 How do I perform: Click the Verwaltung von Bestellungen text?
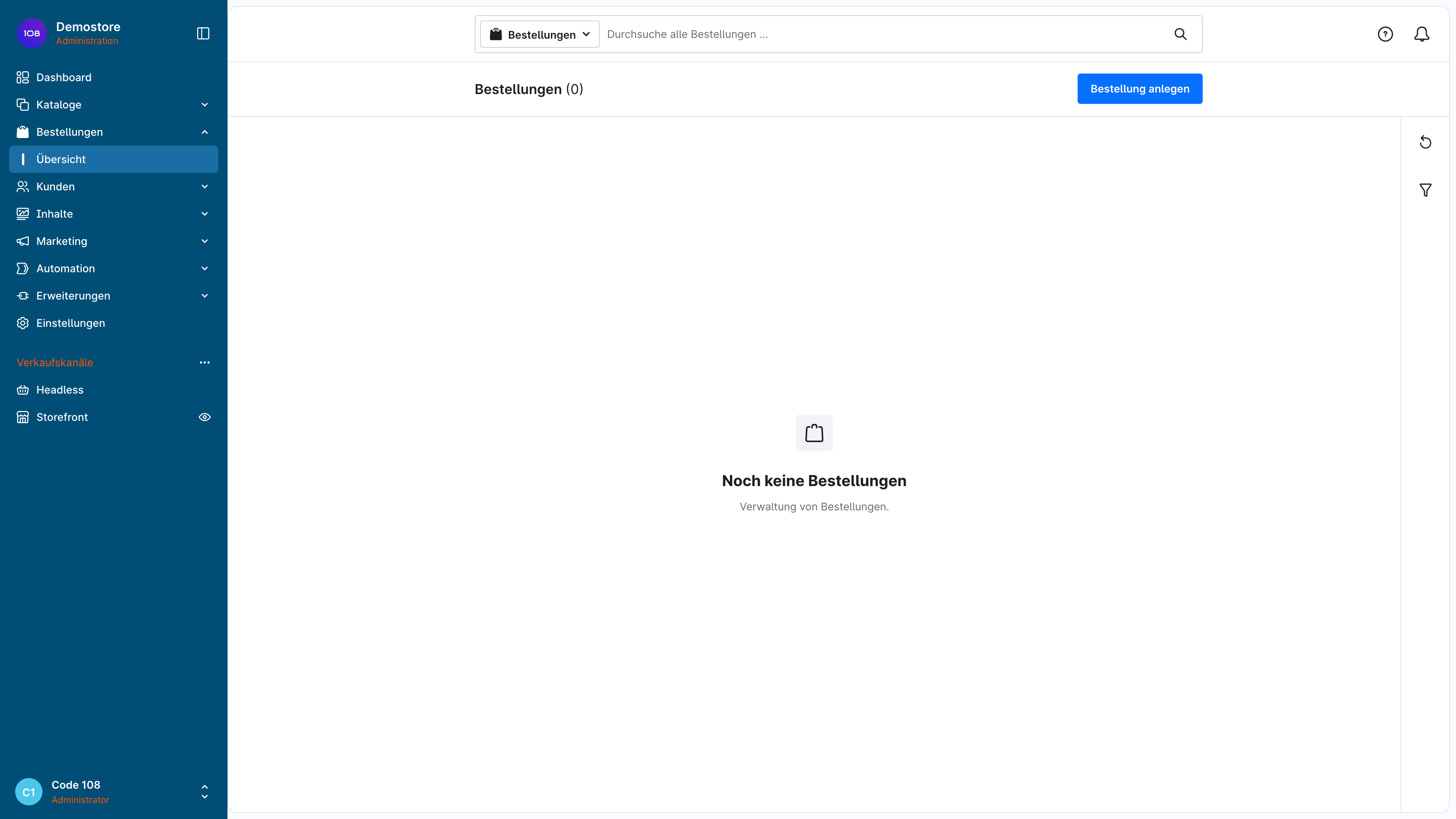click(x=814, y=507)
